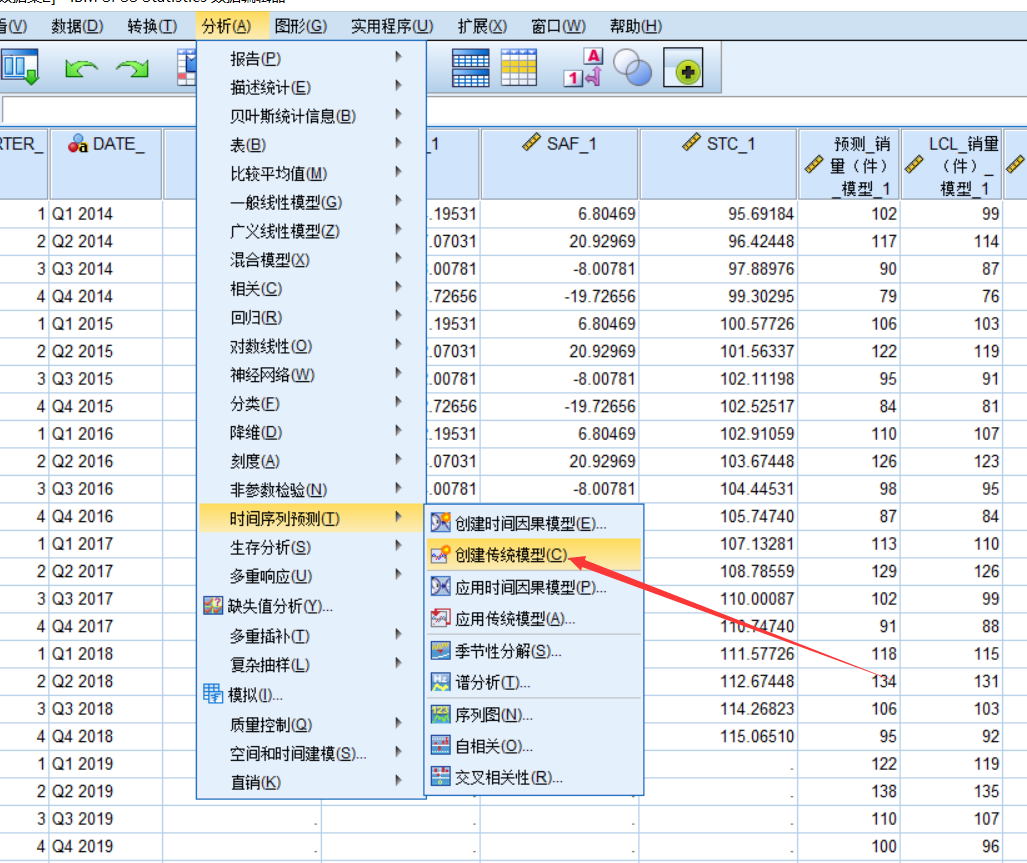Expand the 贝叶斯统计信息(B) submenu
Viewport: 1027px width, 863px height.
[312, 115]
